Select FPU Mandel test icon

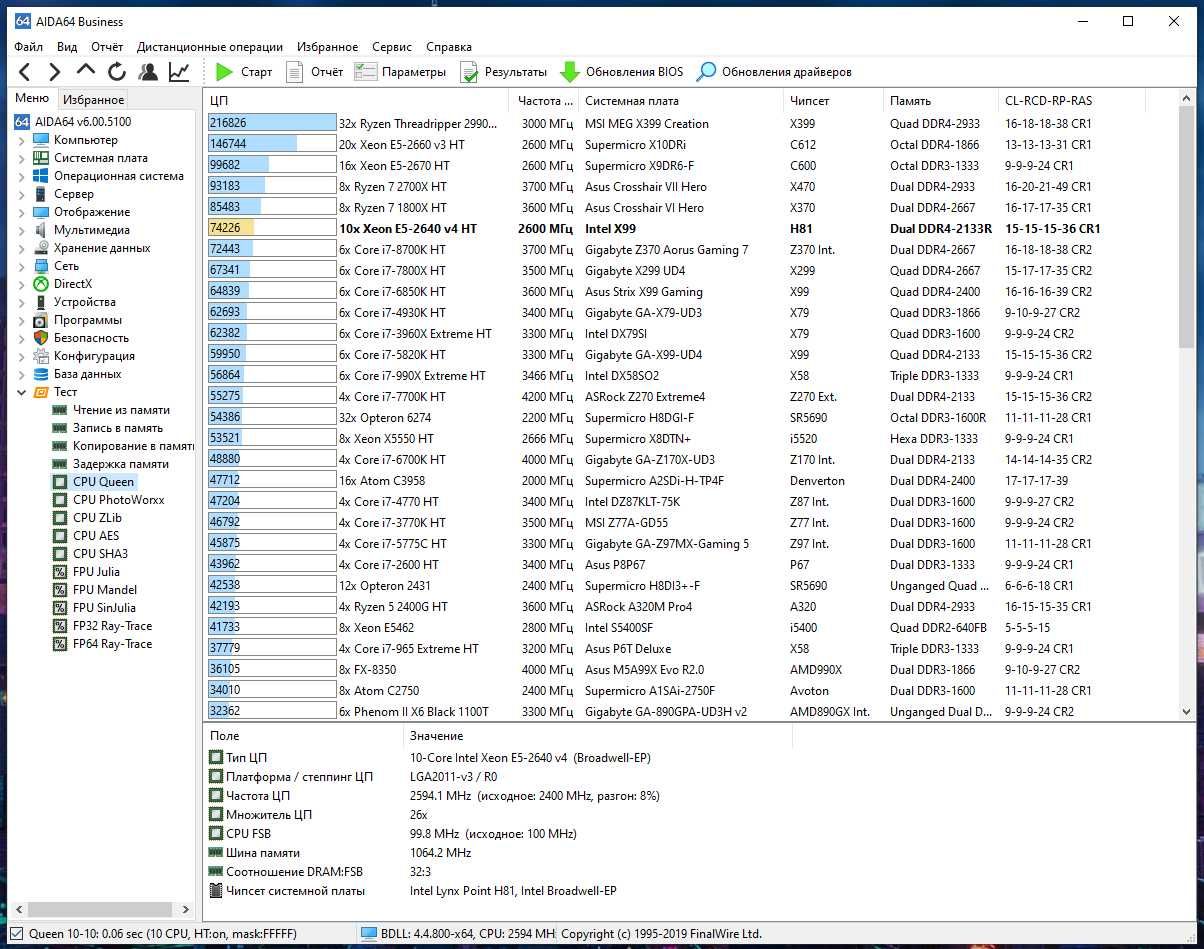point(60,590)
